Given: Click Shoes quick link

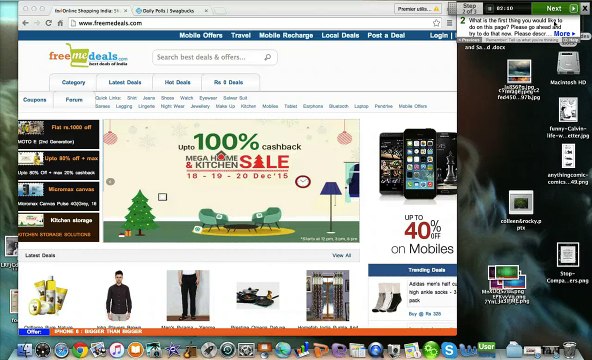Looking at the screenshot, I should click(x=167, y=98).
